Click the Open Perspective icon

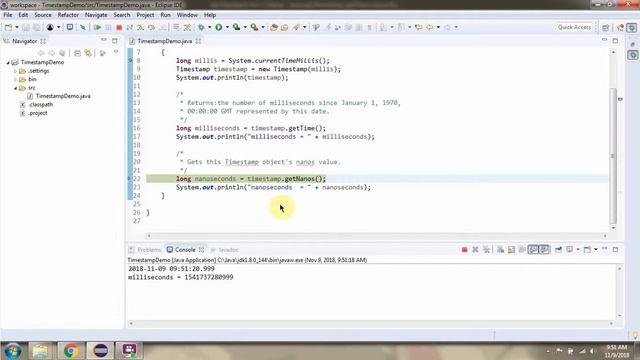coord(605,27)
